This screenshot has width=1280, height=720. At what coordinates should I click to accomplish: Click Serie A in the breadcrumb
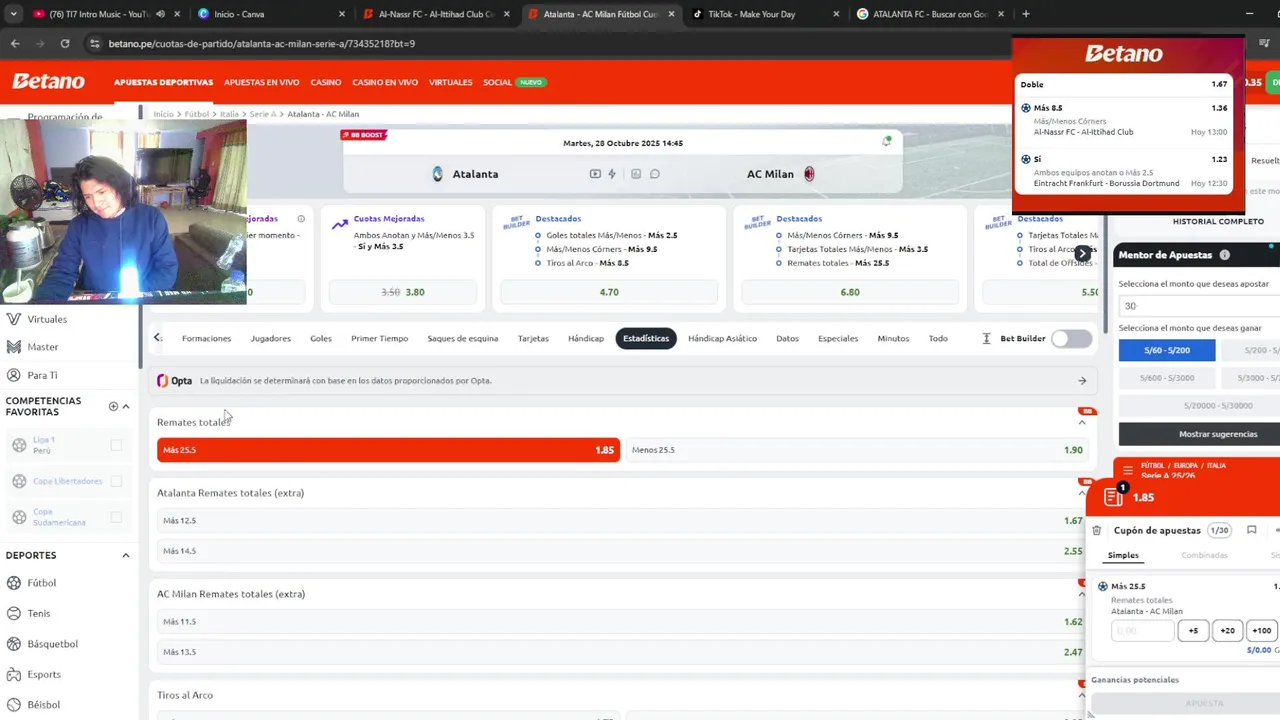click(263, 114)
